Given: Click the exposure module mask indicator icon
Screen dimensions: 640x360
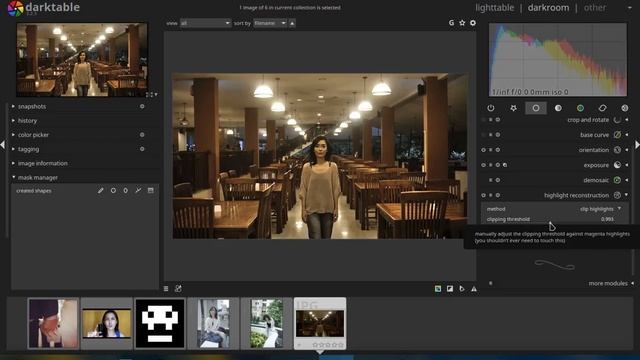Looking at the screenshot, I should click(x=505, y=165).
